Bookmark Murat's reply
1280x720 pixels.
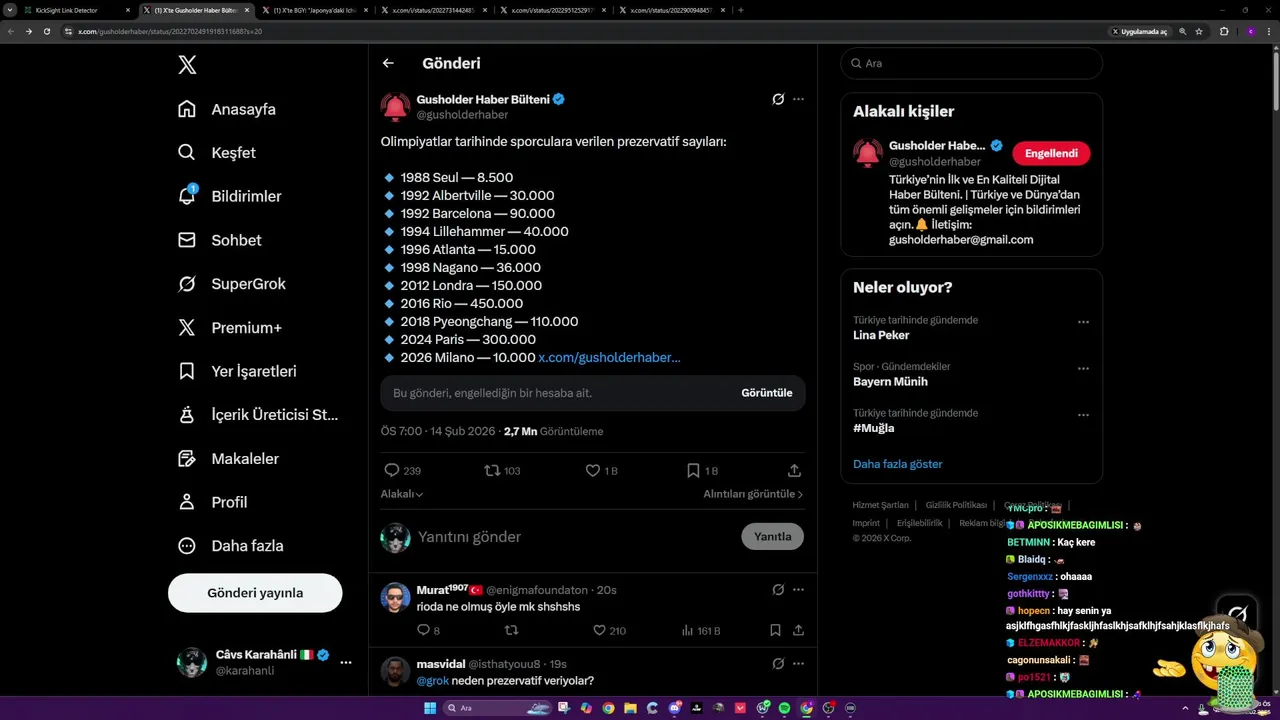tap(775, 630)
